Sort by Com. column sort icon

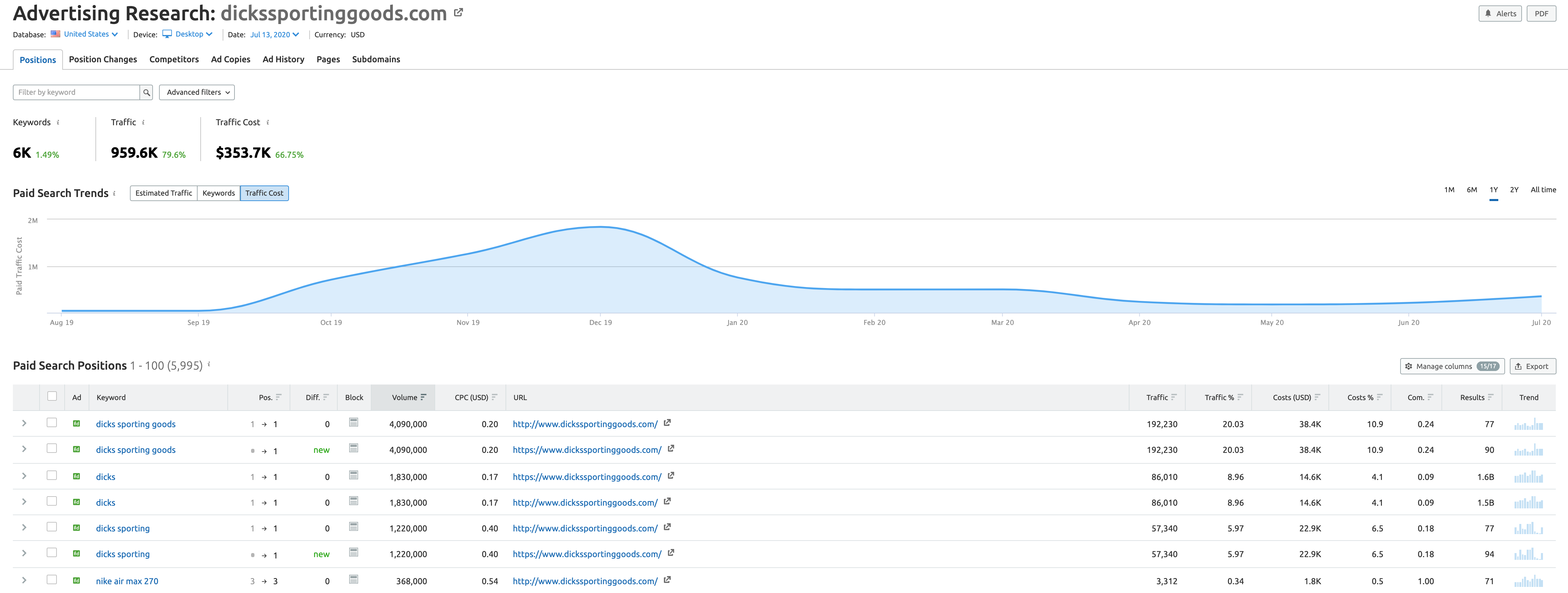click(1430, 397)
